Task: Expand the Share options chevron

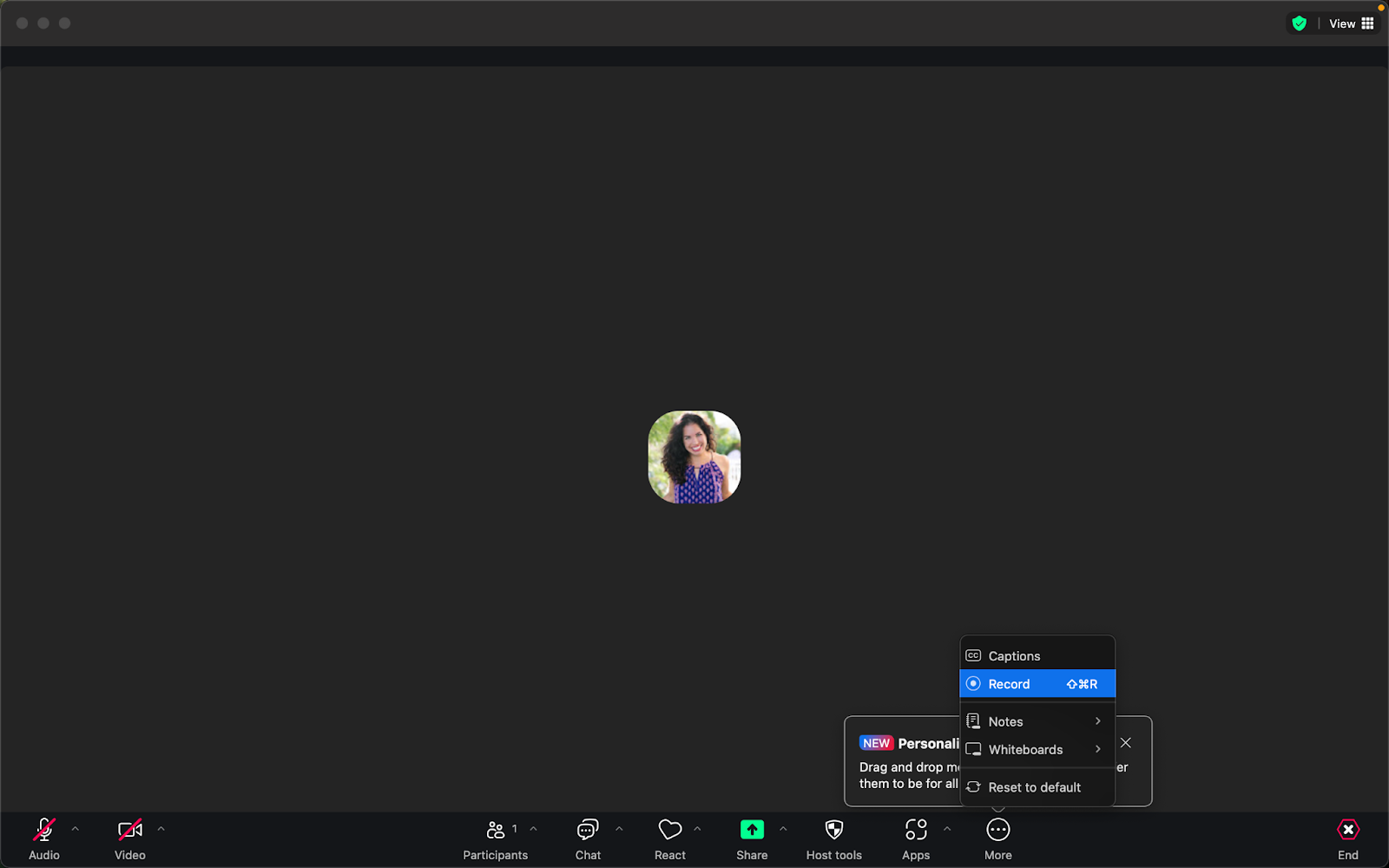Action: click(x=783, y=829)
